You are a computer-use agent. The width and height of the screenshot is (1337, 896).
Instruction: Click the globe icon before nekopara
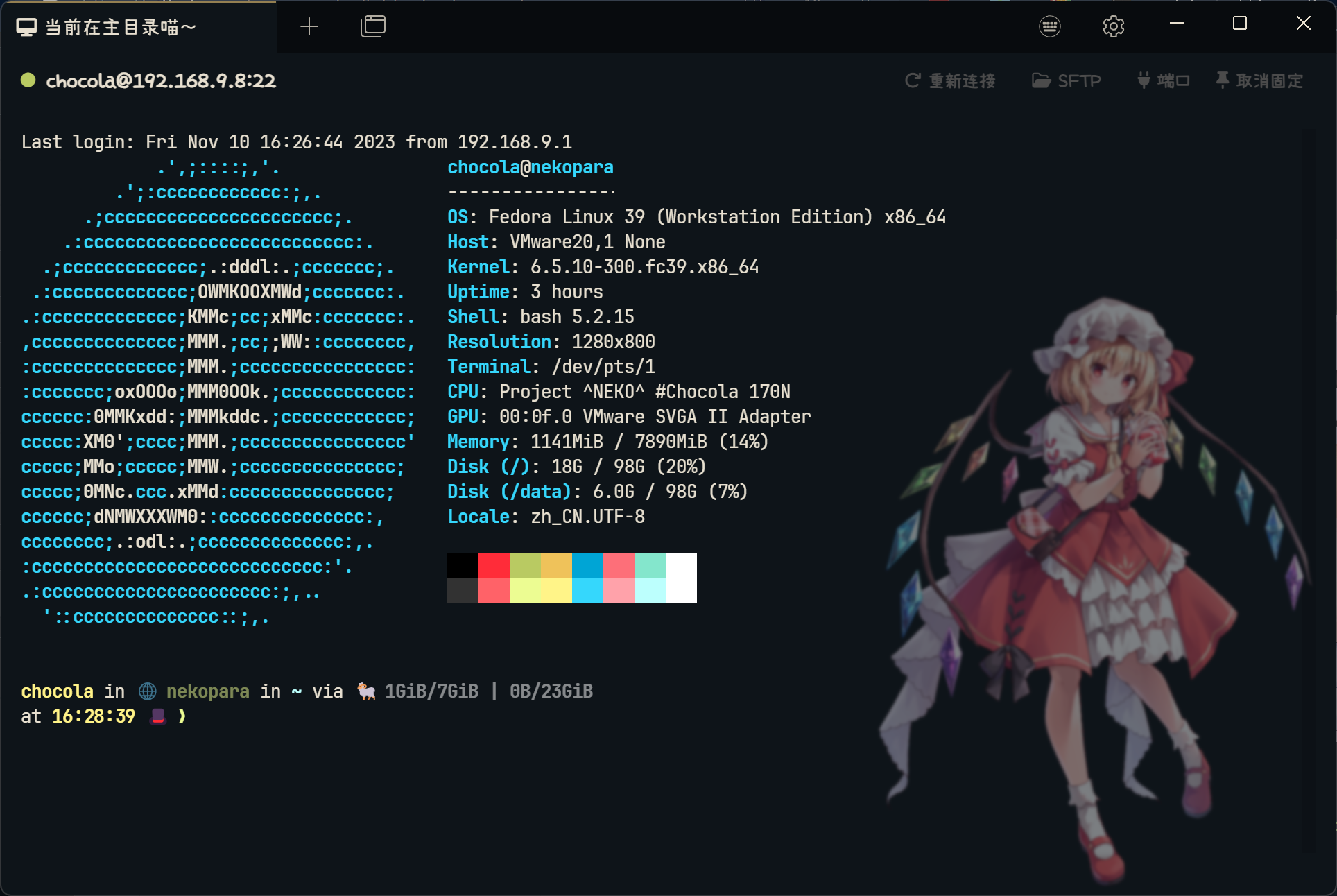tap(147, 691)
